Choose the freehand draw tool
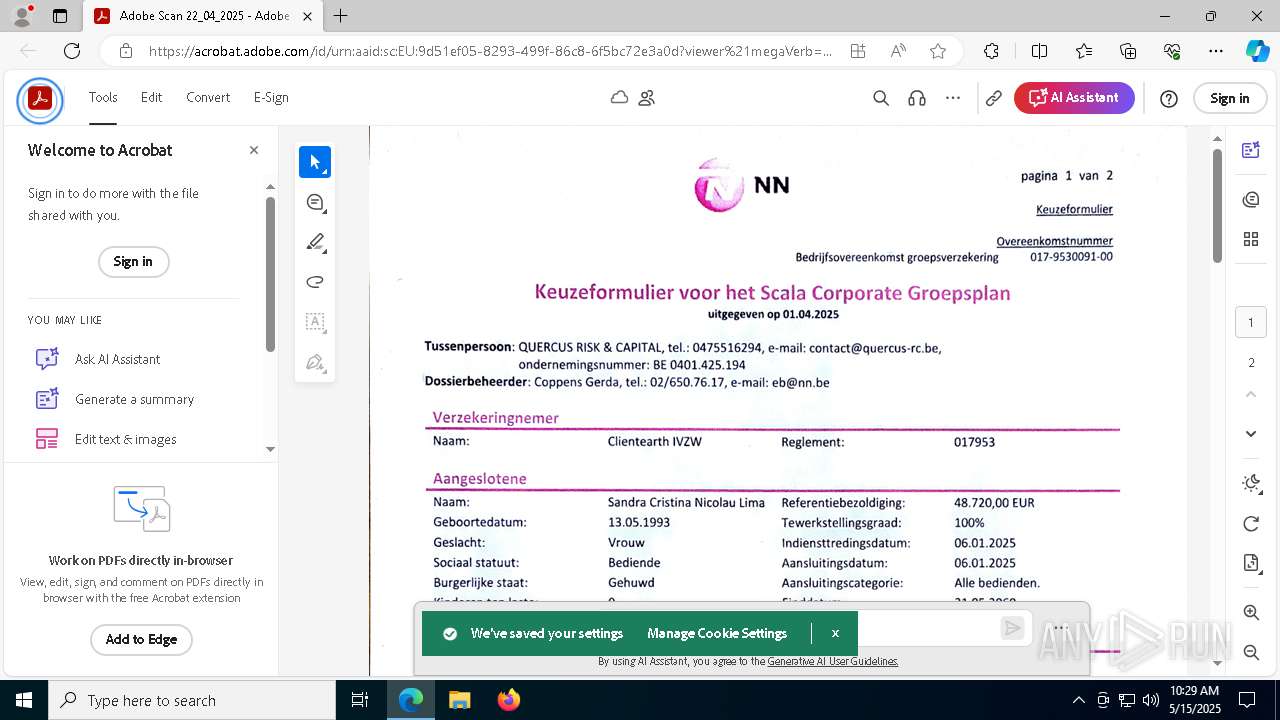This screenshot has height=720, width=1280. 315,282
